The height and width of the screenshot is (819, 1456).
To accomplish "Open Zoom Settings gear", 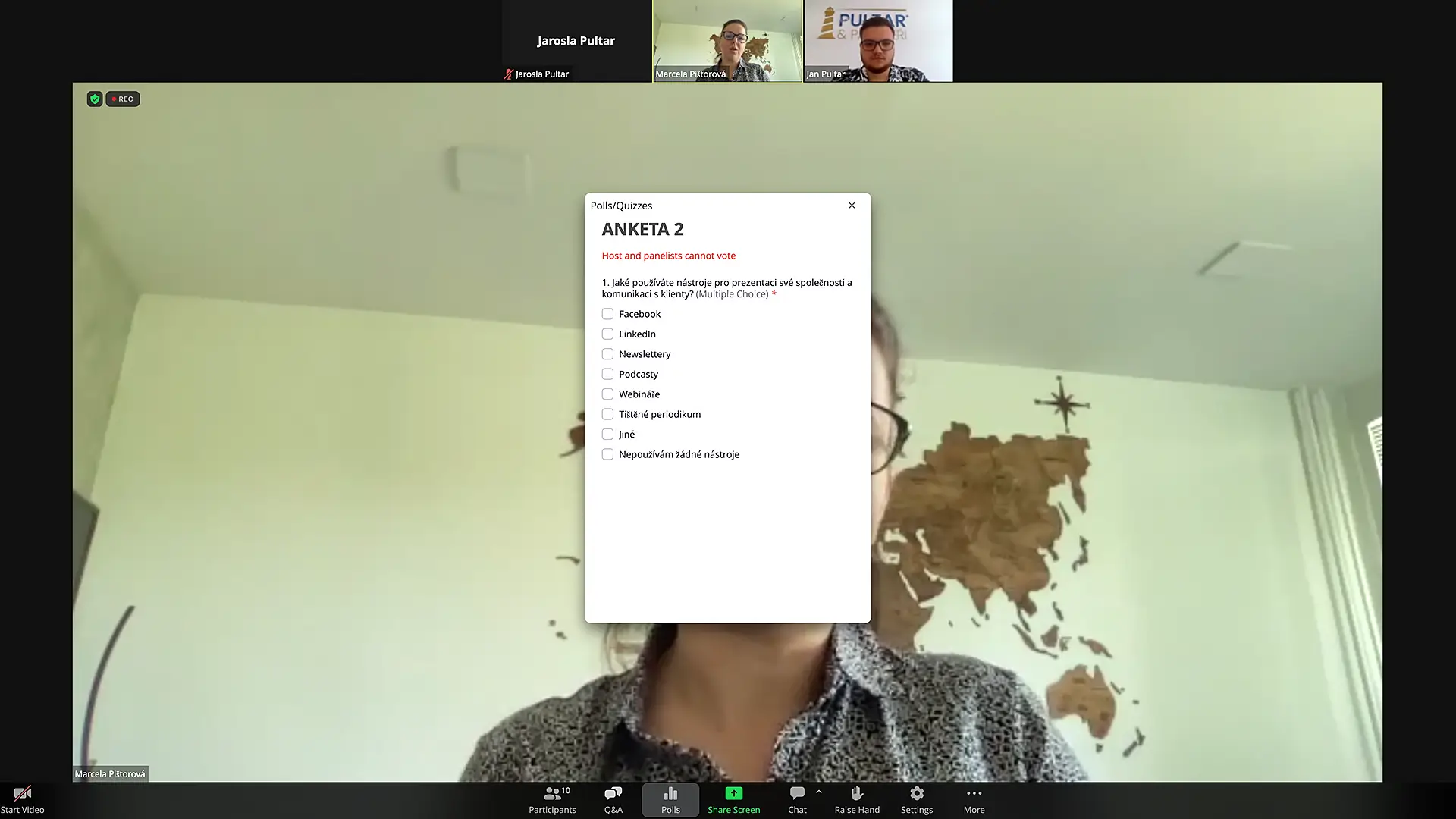I will coord(916,794).
